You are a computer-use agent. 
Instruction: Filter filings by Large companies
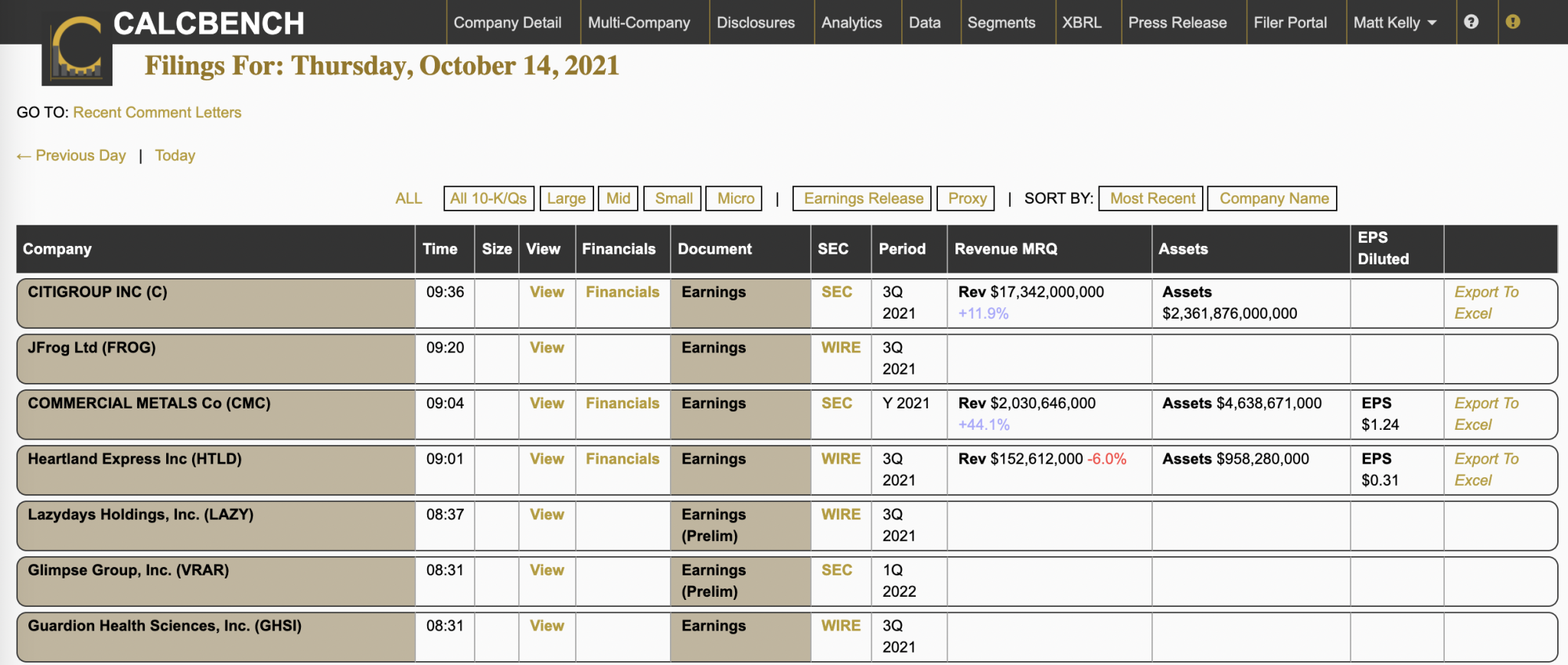(566, 198)
